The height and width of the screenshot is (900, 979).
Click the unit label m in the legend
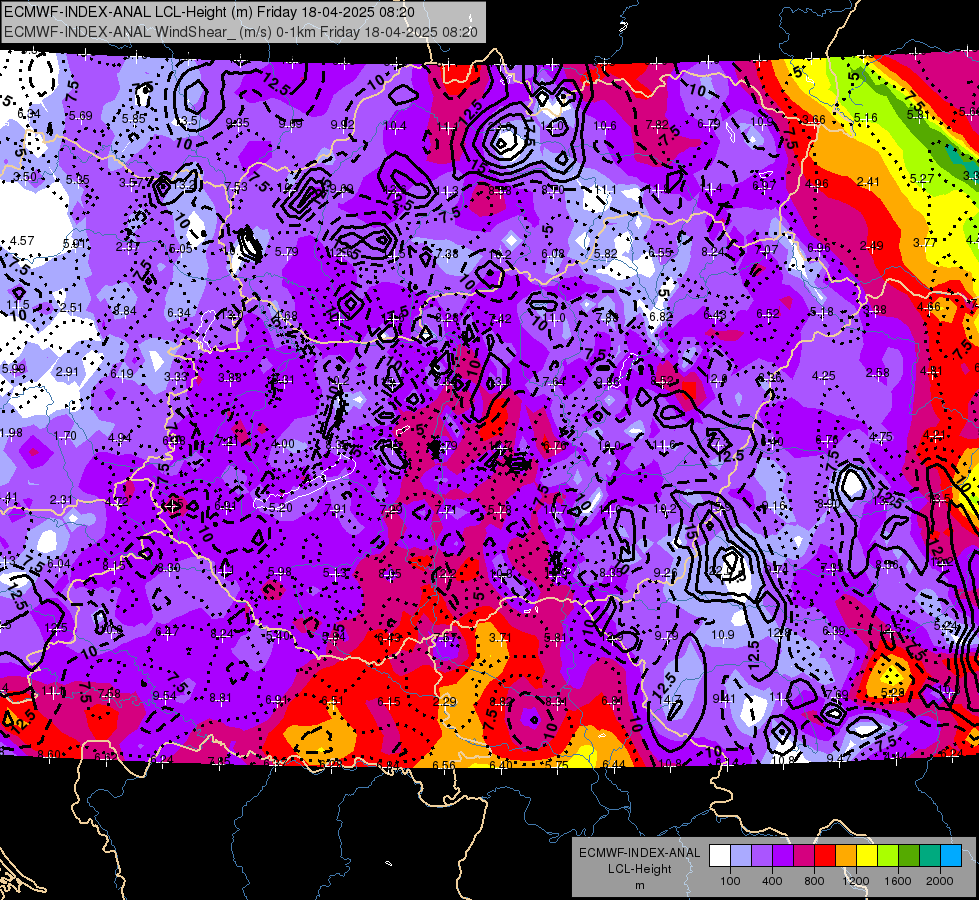click(x=640, y=886)
